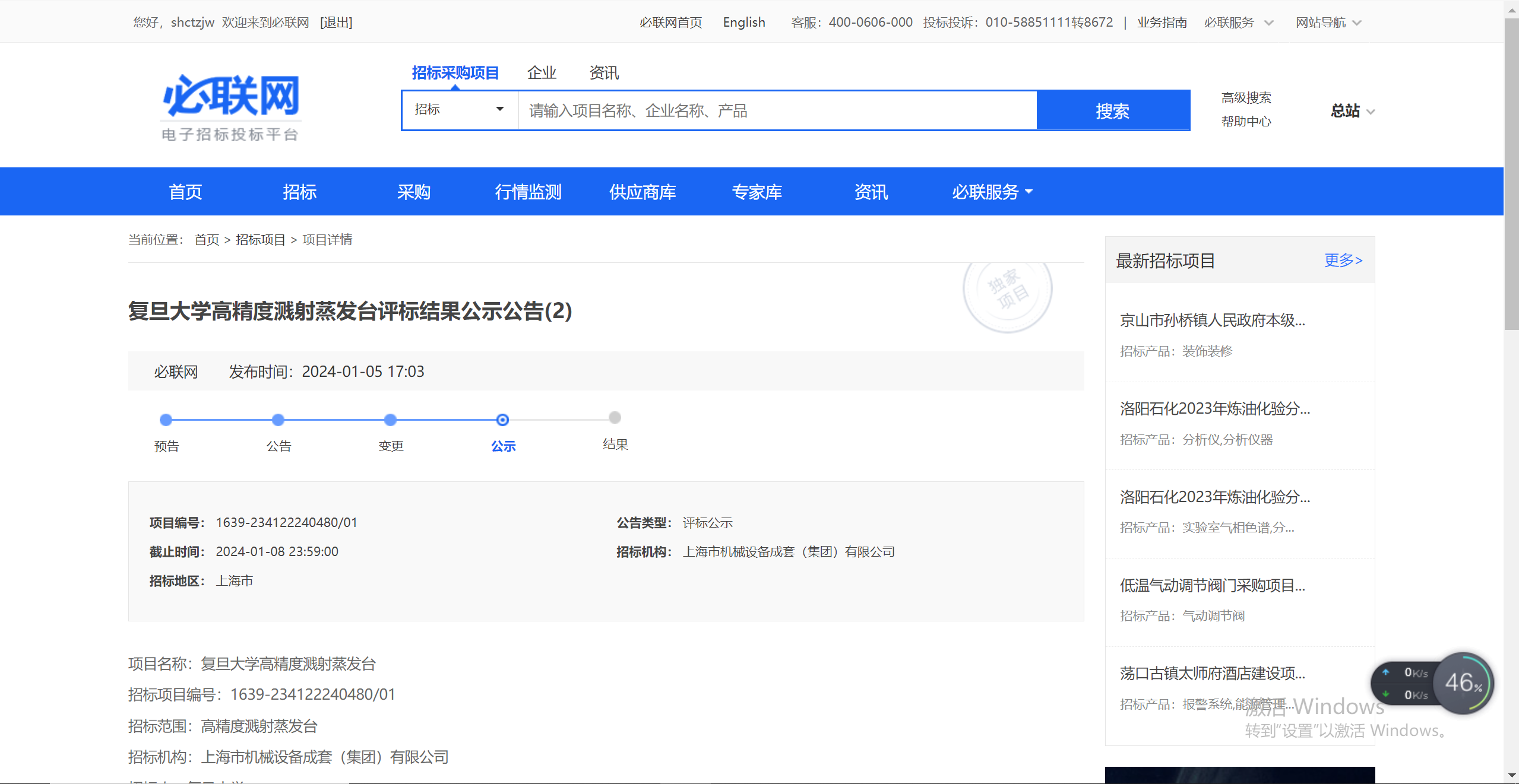Select the active 公示 stage marker
This screenshot has height=784, width=1519.
click(502, 420)
